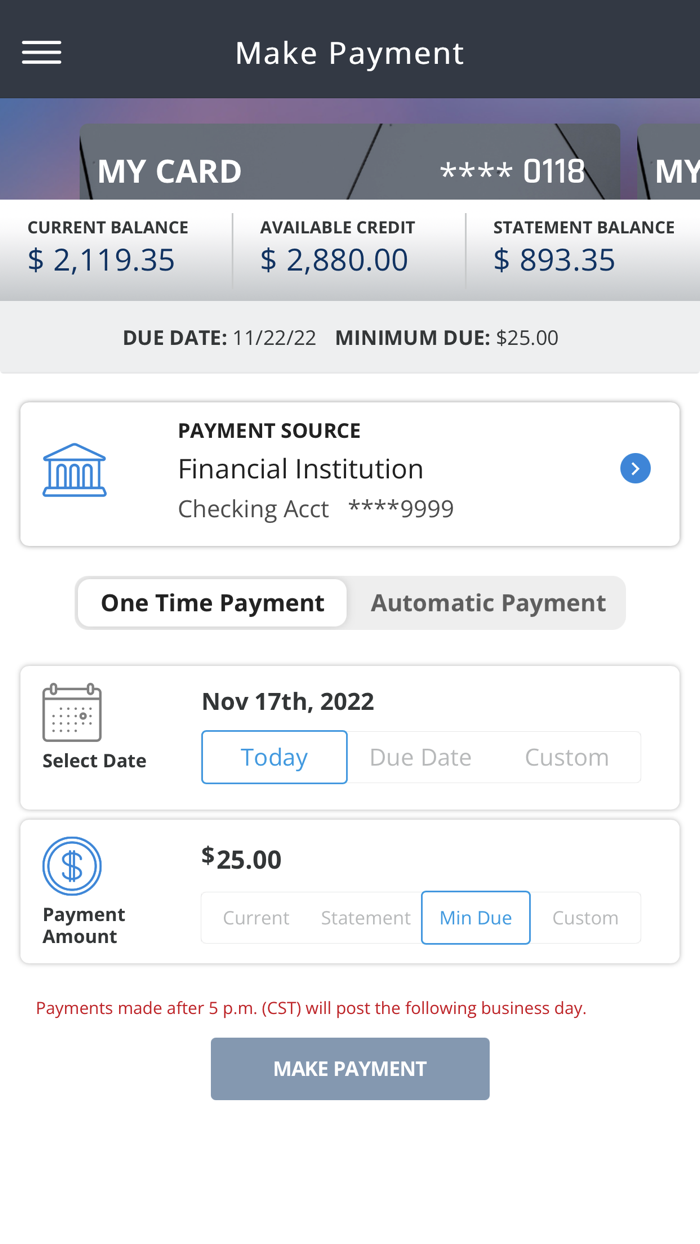Click the Min Due amount button
The image size is (700, 1244).
coord(475,917)
